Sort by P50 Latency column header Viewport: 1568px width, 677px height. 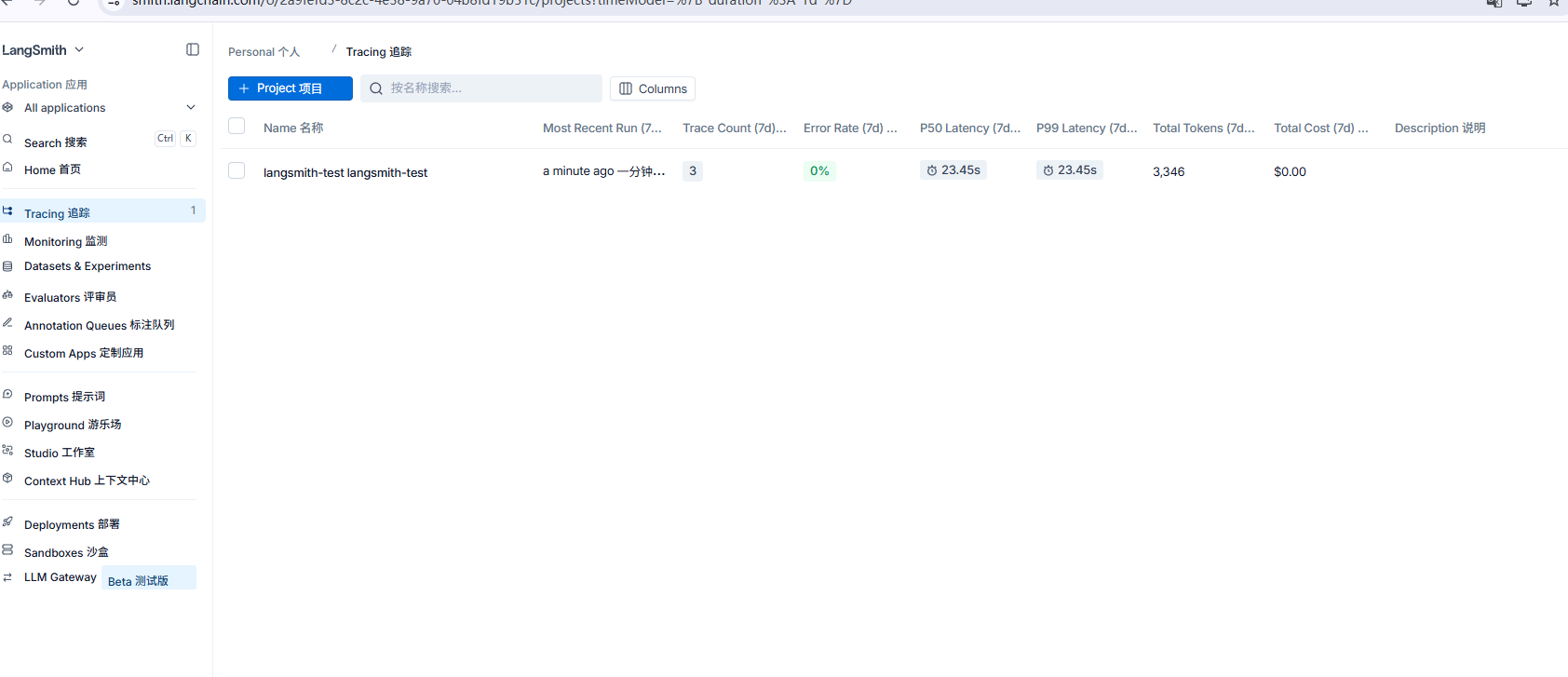[x=970, y=128]
